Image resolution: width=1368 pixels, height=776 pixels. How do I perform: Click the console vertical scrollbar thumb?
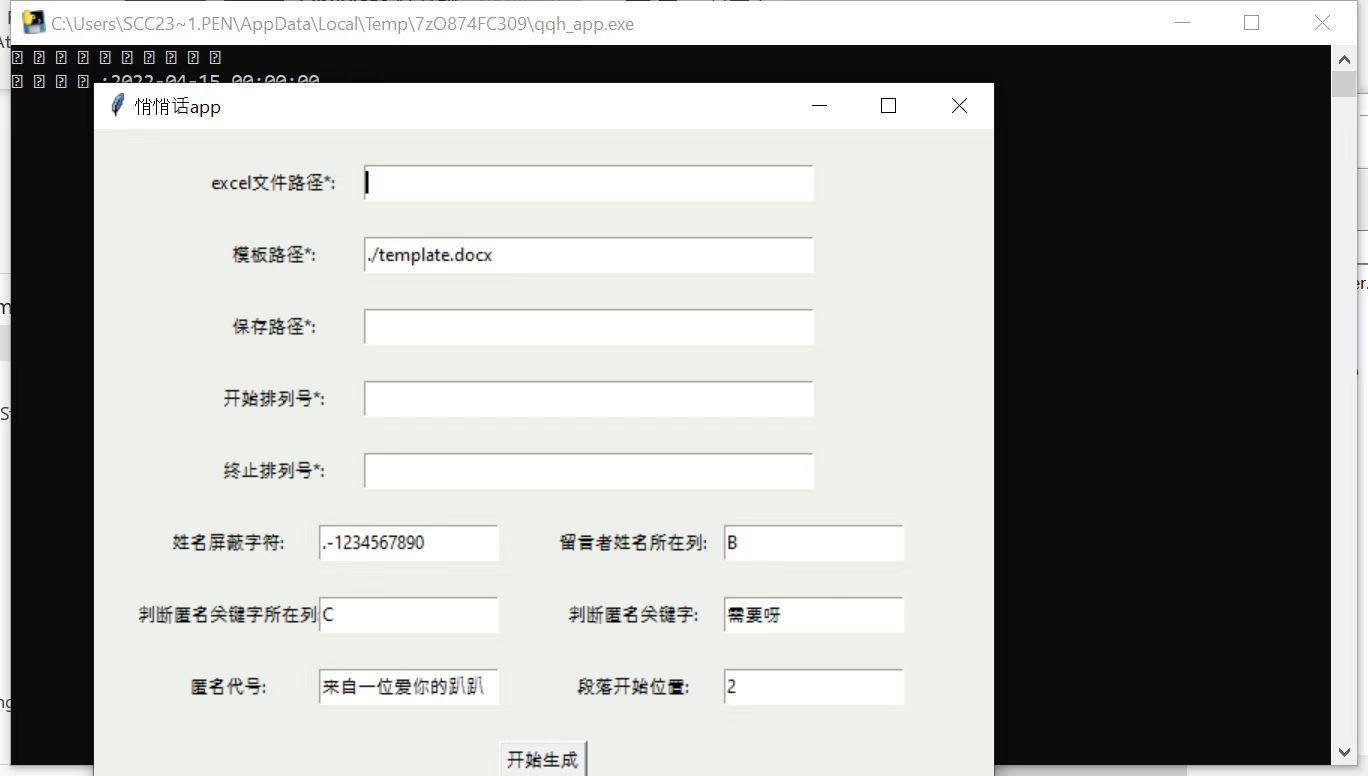pos(1344,83)
